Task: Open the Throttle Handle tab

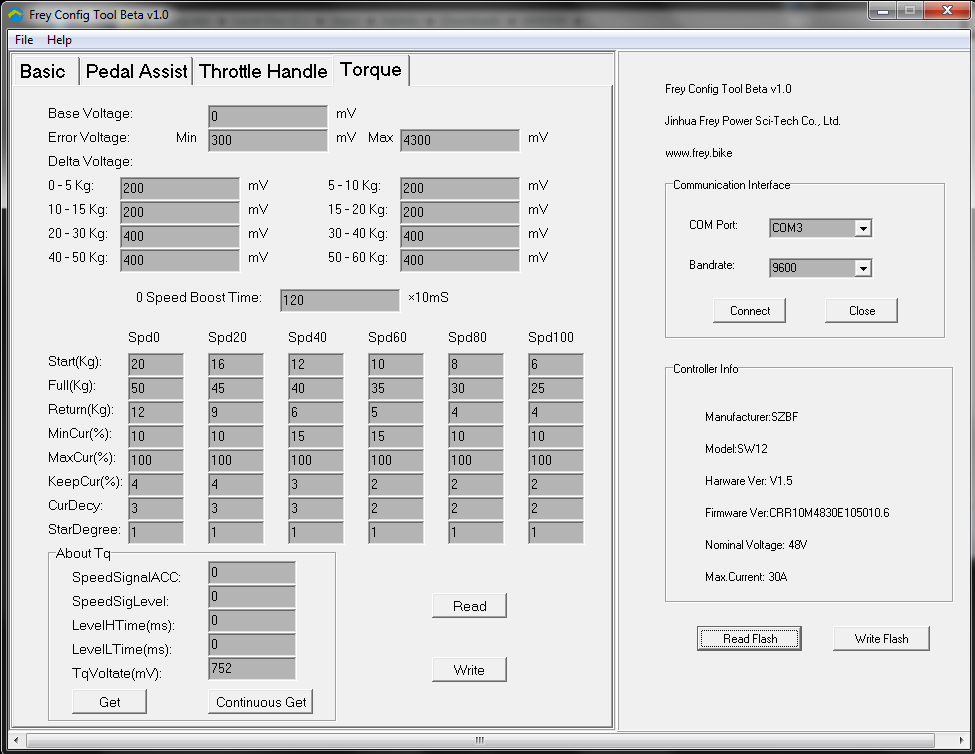Action: pyautogui.click(x=263, y=70)
